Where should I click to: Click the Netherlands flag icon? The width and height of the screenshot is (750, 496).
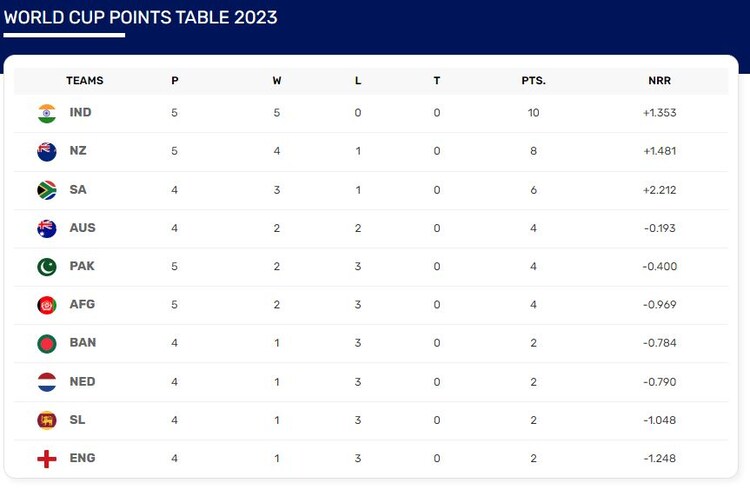[x=47, y=381]
